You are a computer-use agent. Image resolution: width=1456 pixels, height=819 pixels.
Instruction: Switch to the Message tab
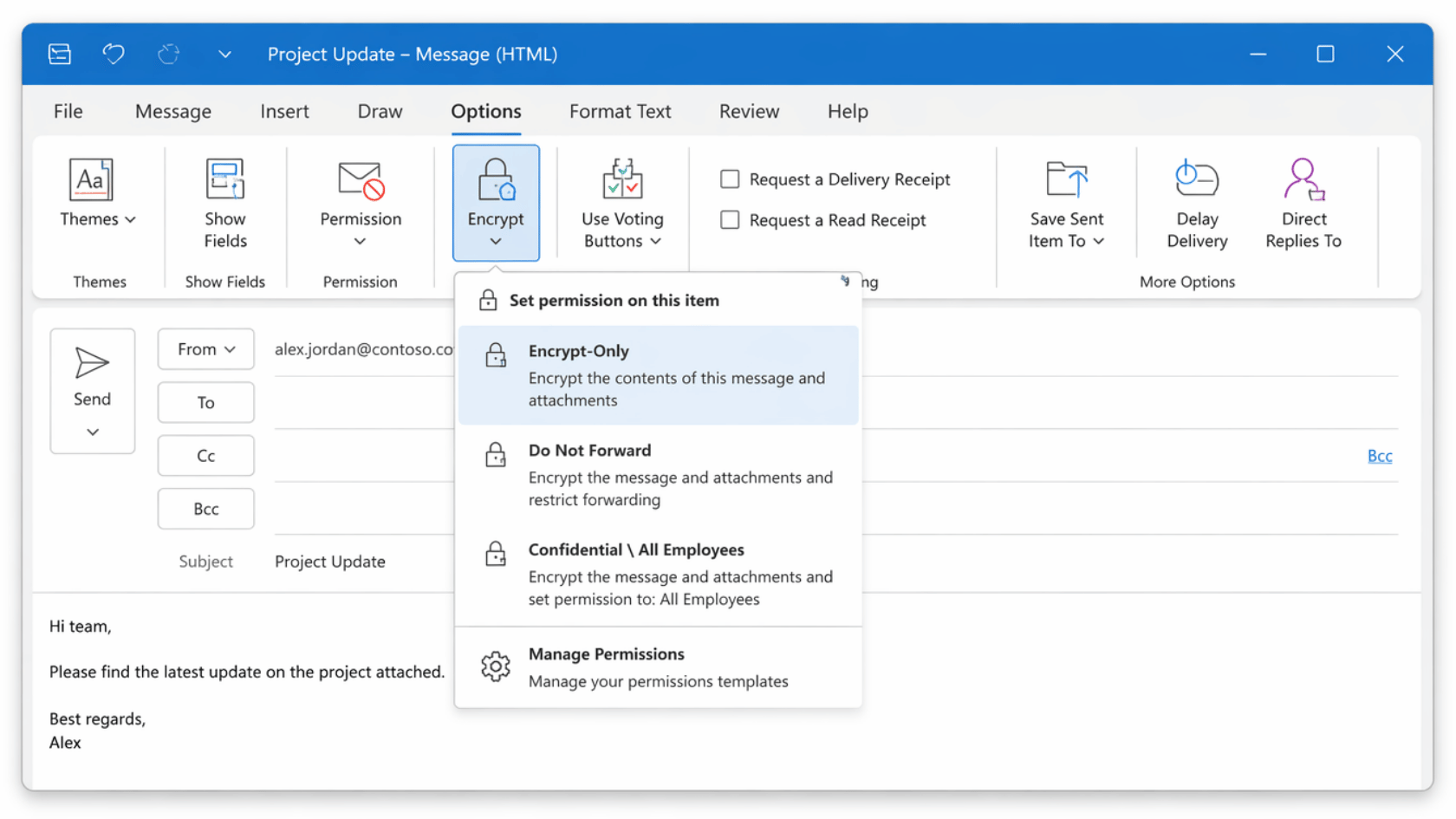point(173,111)
